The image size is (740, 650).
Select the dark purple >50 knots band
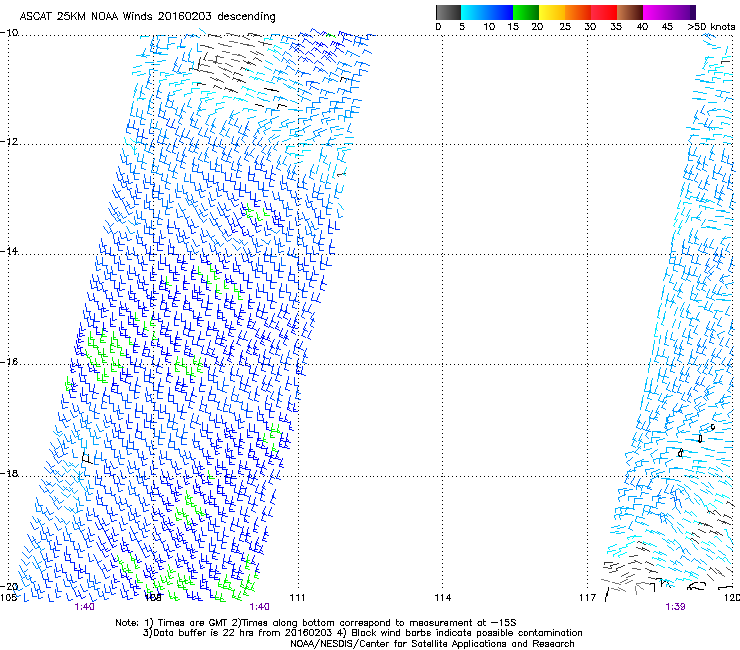tap(693, 12)
